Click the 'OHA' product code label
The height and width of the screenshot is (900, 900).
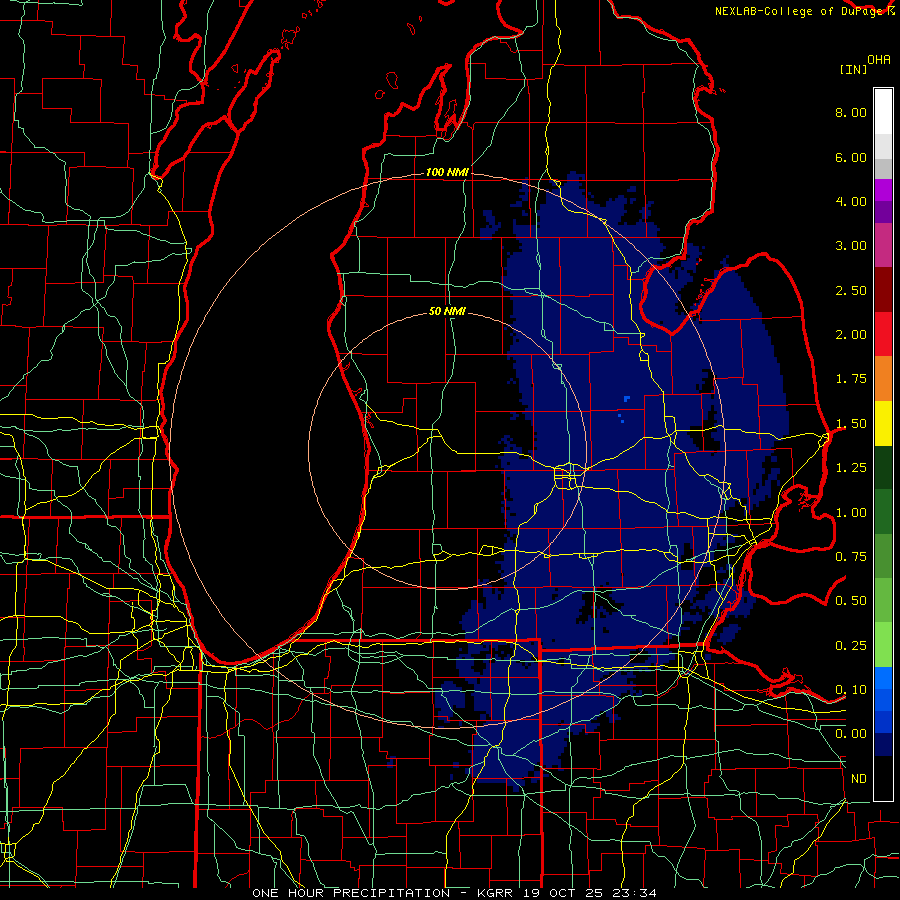click(x=879, y=60)
